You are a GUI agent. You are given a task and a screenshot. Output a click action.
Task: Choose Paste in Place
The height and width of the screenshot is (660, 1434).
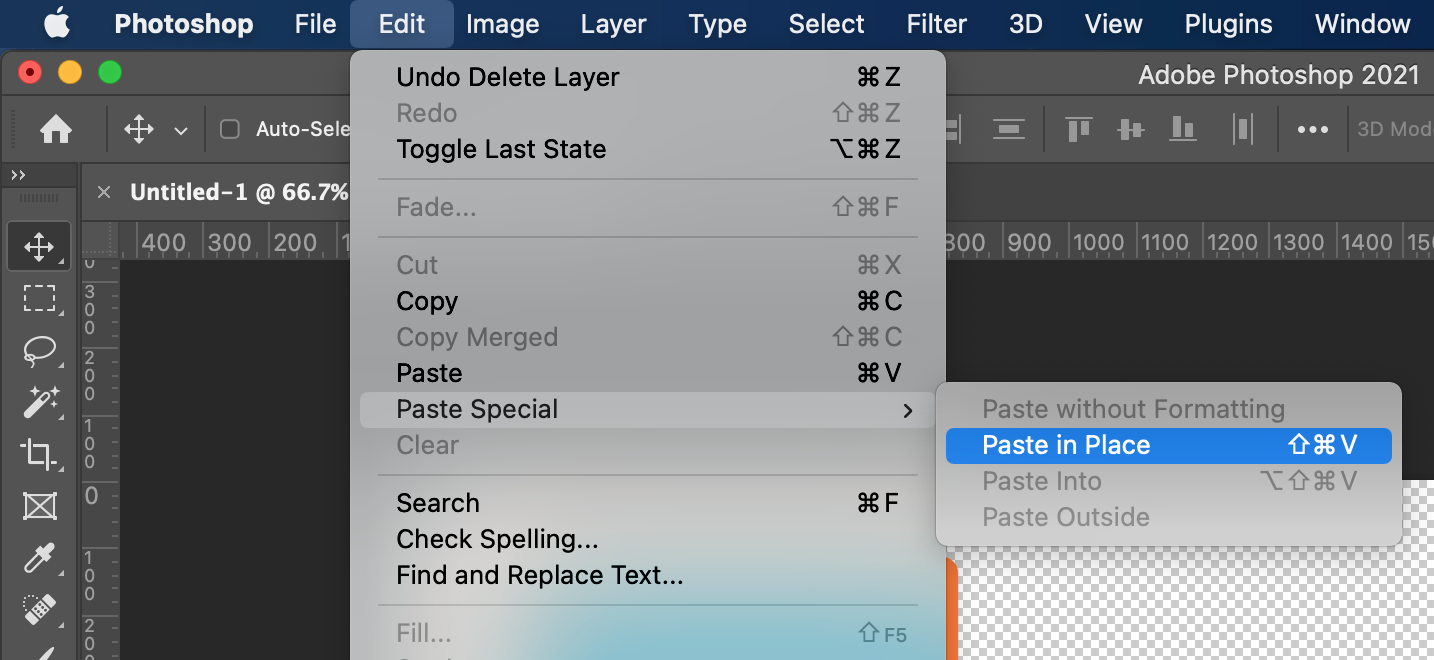(1168, 445)
